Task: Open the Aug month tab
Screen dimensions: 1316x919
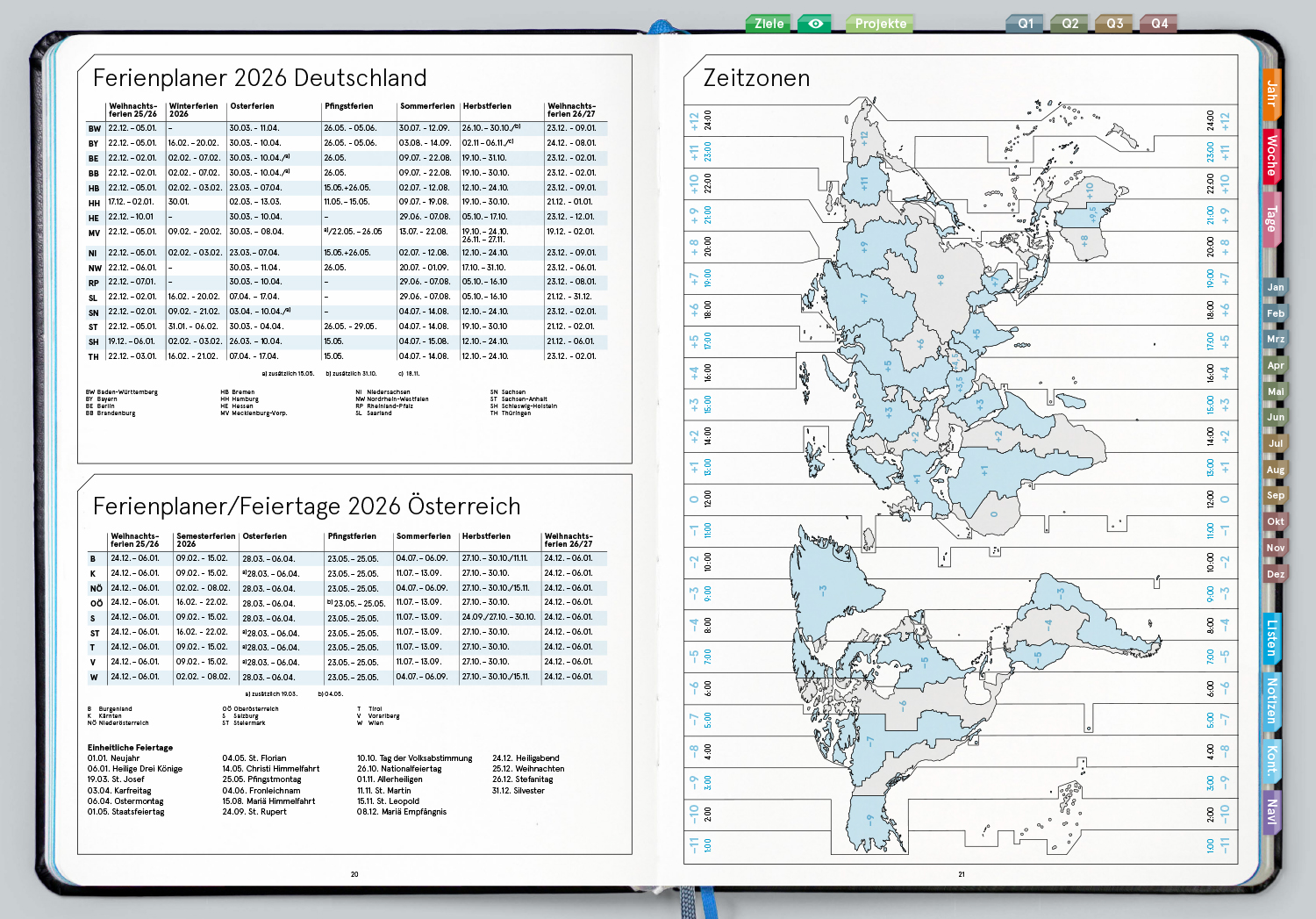Action: (x=1275, y=470)
